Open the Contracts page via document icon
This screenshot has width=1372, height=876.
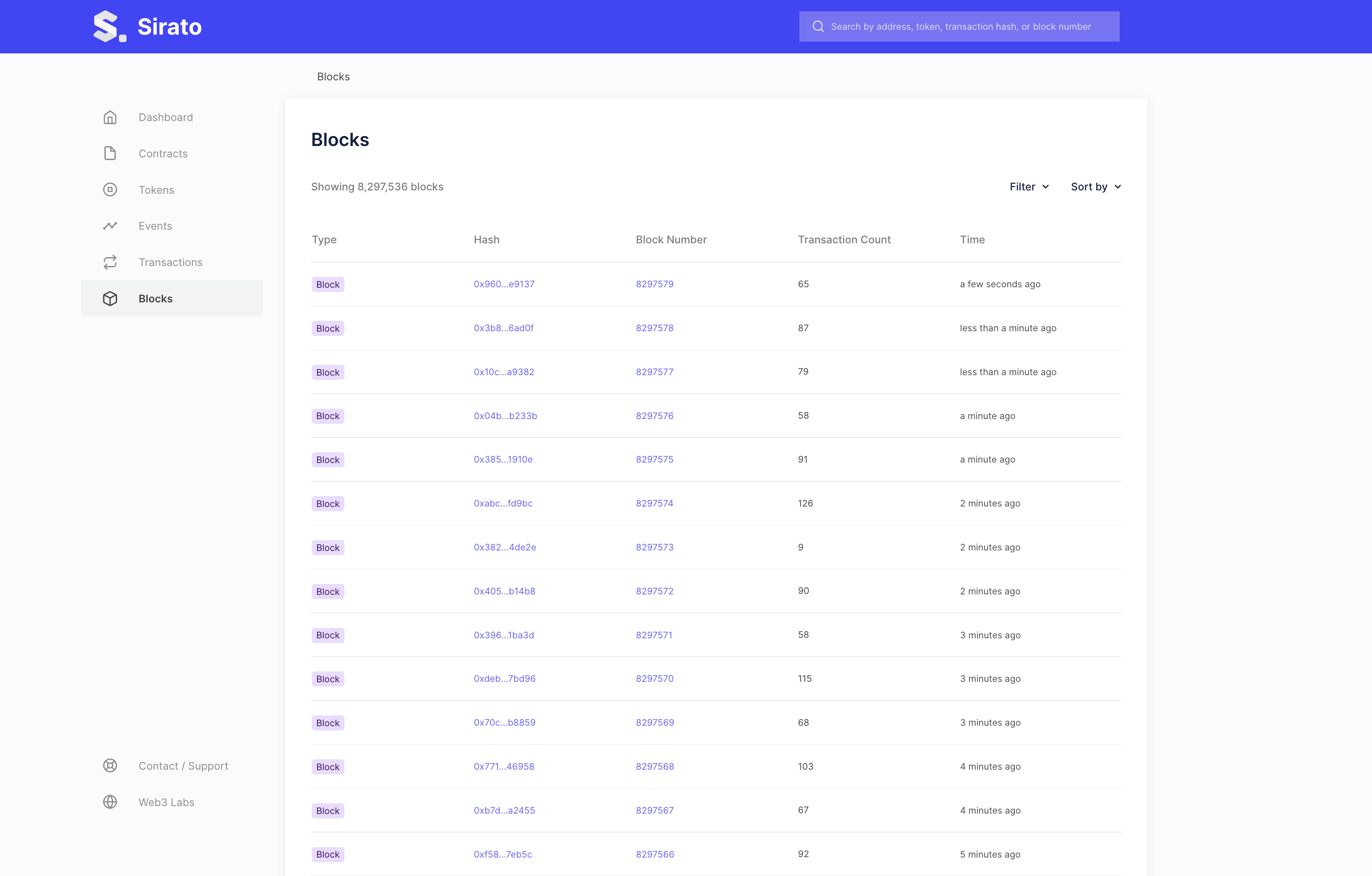(110, 153)
